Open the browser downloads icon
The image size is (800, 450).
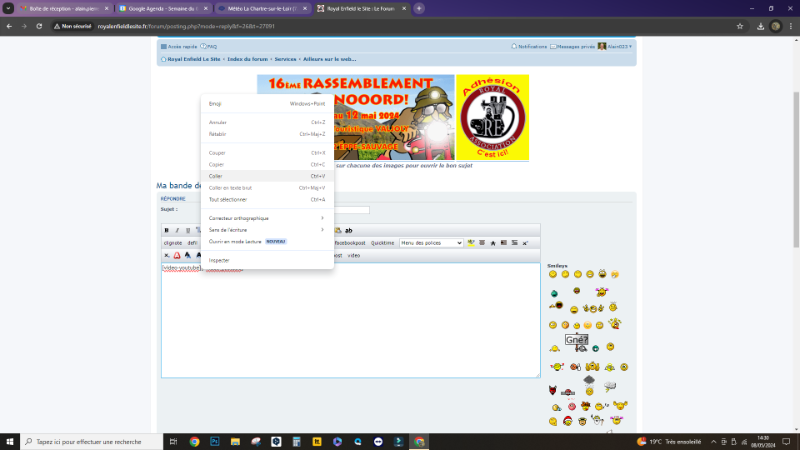[760, 26]
